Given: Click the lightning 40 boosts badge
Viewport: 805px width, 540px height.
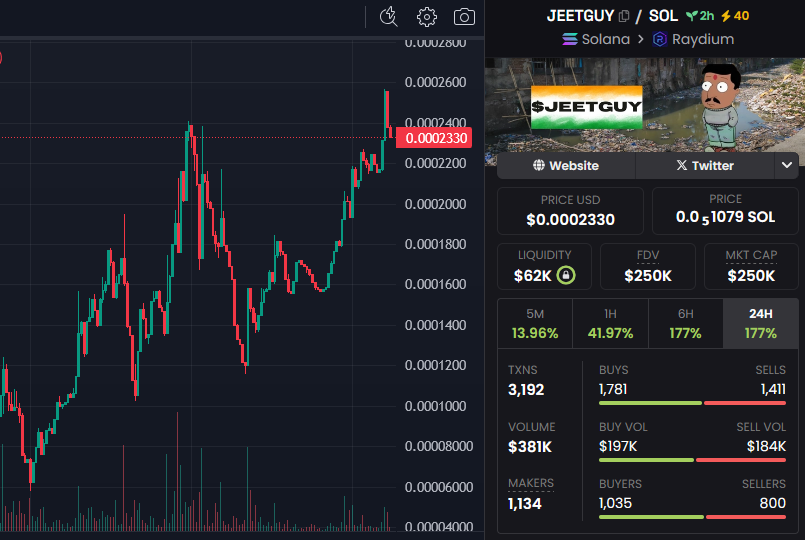Looking at the screenshot, I should pyautogui.click(x=735, y=16).
